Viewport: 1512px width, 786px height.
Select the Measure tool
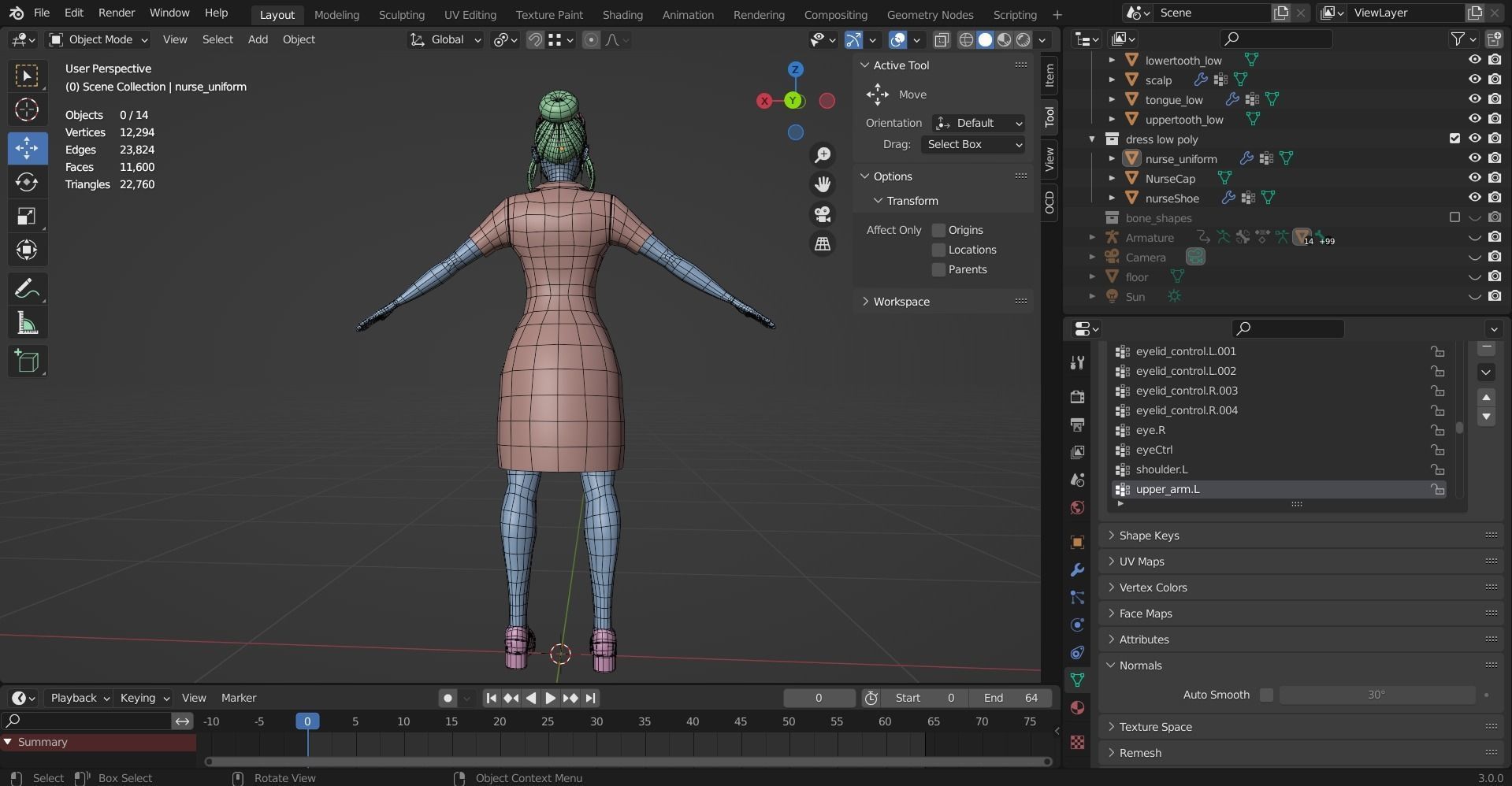[x=27, y=324]
